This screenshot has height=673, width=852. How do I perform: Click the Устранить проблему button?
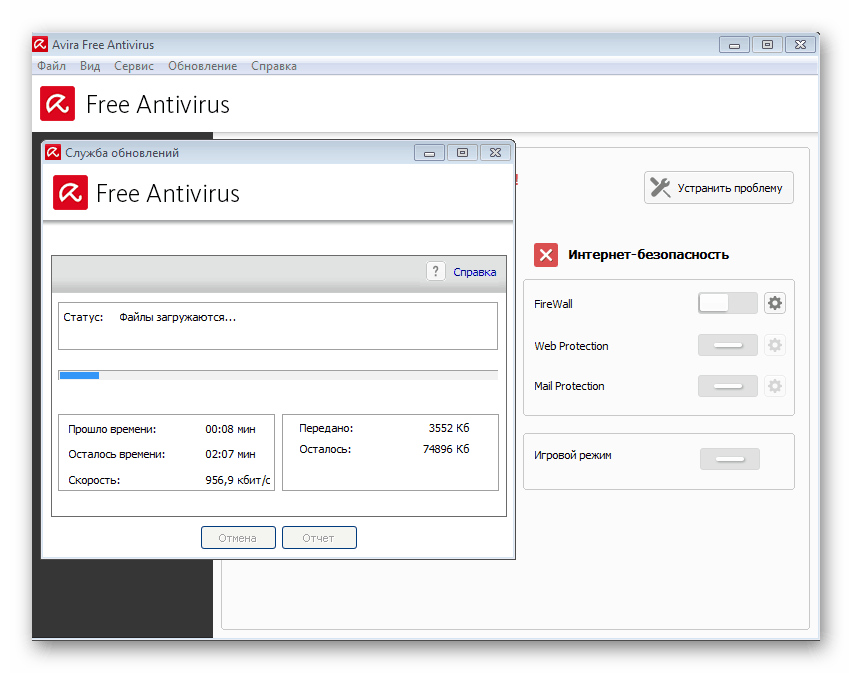coord(718,188)
